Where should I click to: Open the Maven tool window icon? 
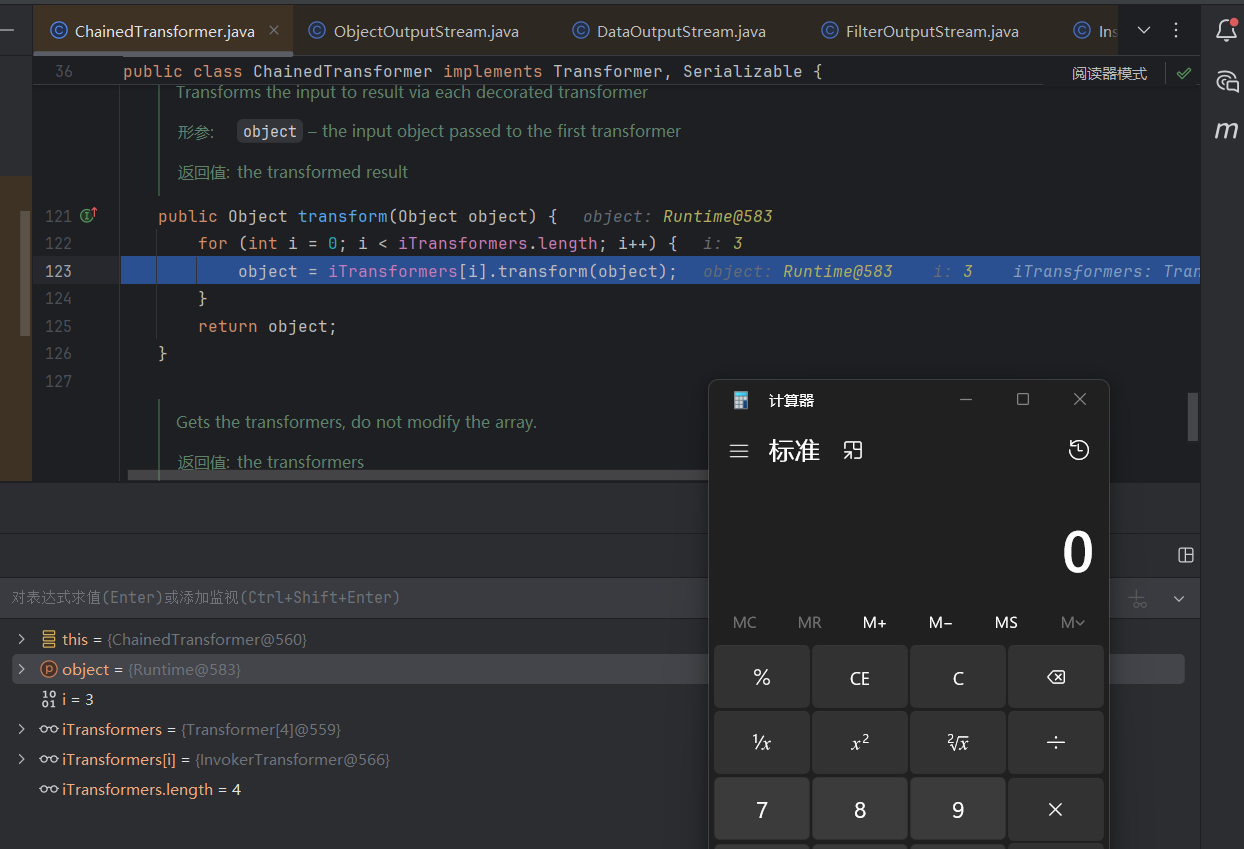[x=1226, y=130]
